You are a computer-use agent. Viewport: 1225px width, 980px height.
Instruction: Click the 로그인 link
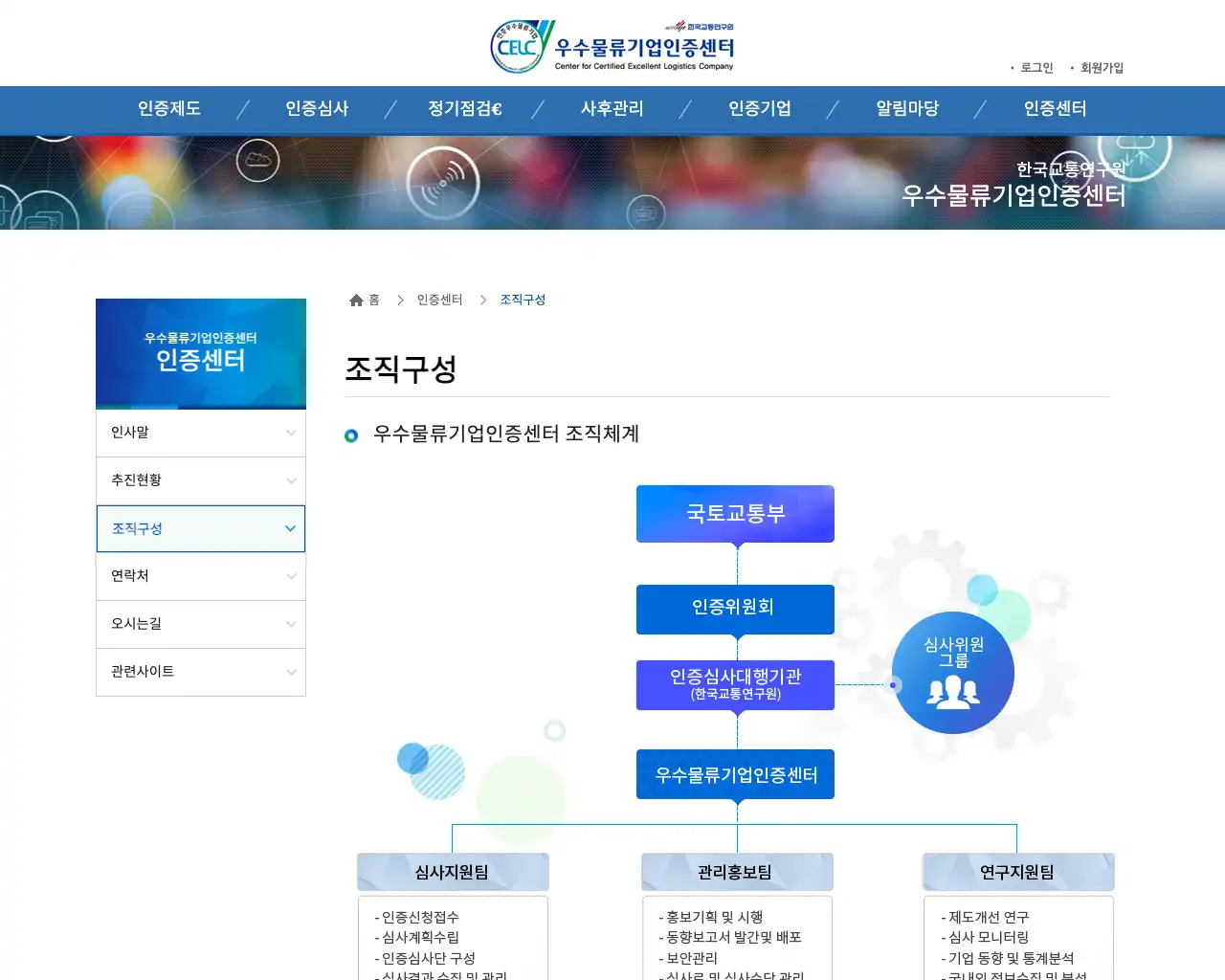point(1036,68)
